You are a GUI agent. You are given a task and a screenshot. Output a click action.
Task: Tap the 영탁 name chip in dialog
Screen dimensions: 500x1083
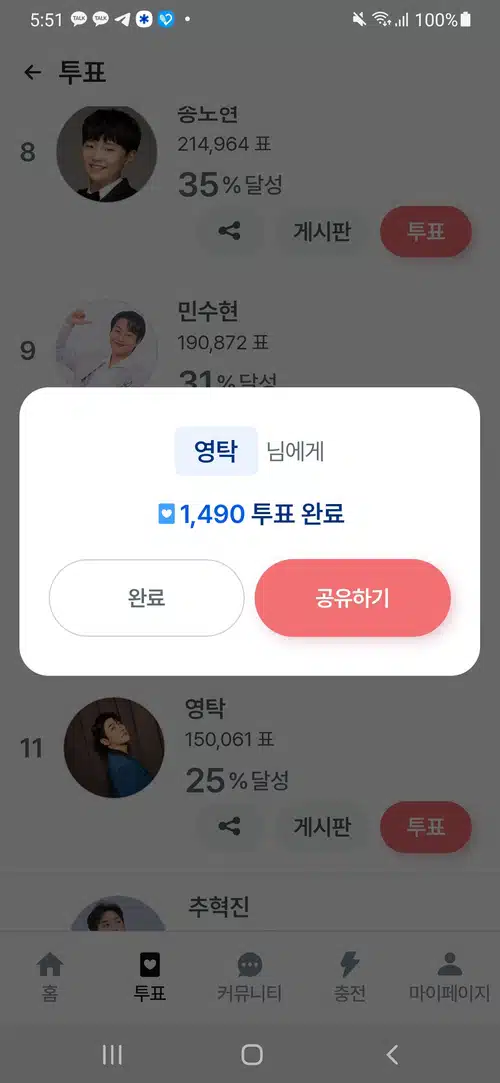pos(216,452)
